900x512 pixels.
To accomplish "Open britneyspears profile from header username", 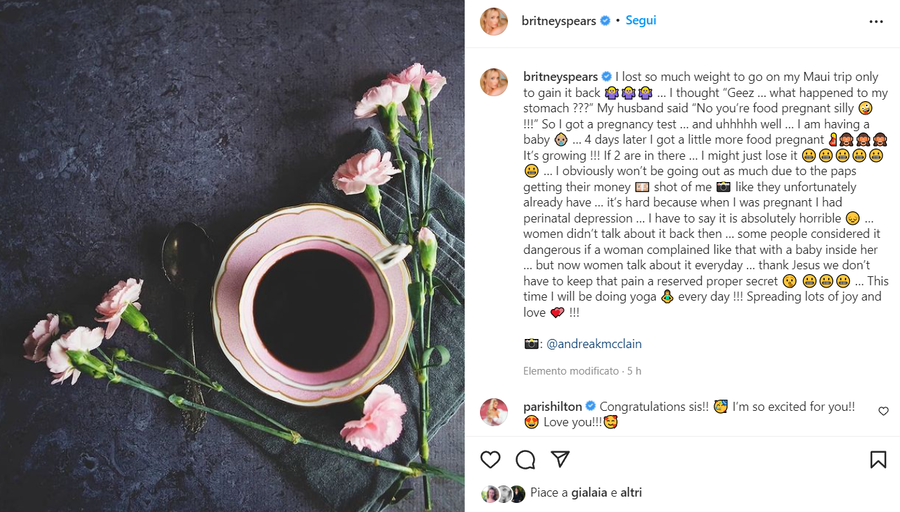I will (559, 20).
